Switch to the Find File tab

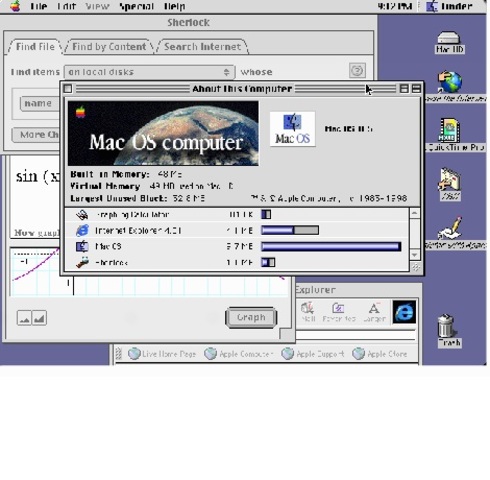(35, 47)
